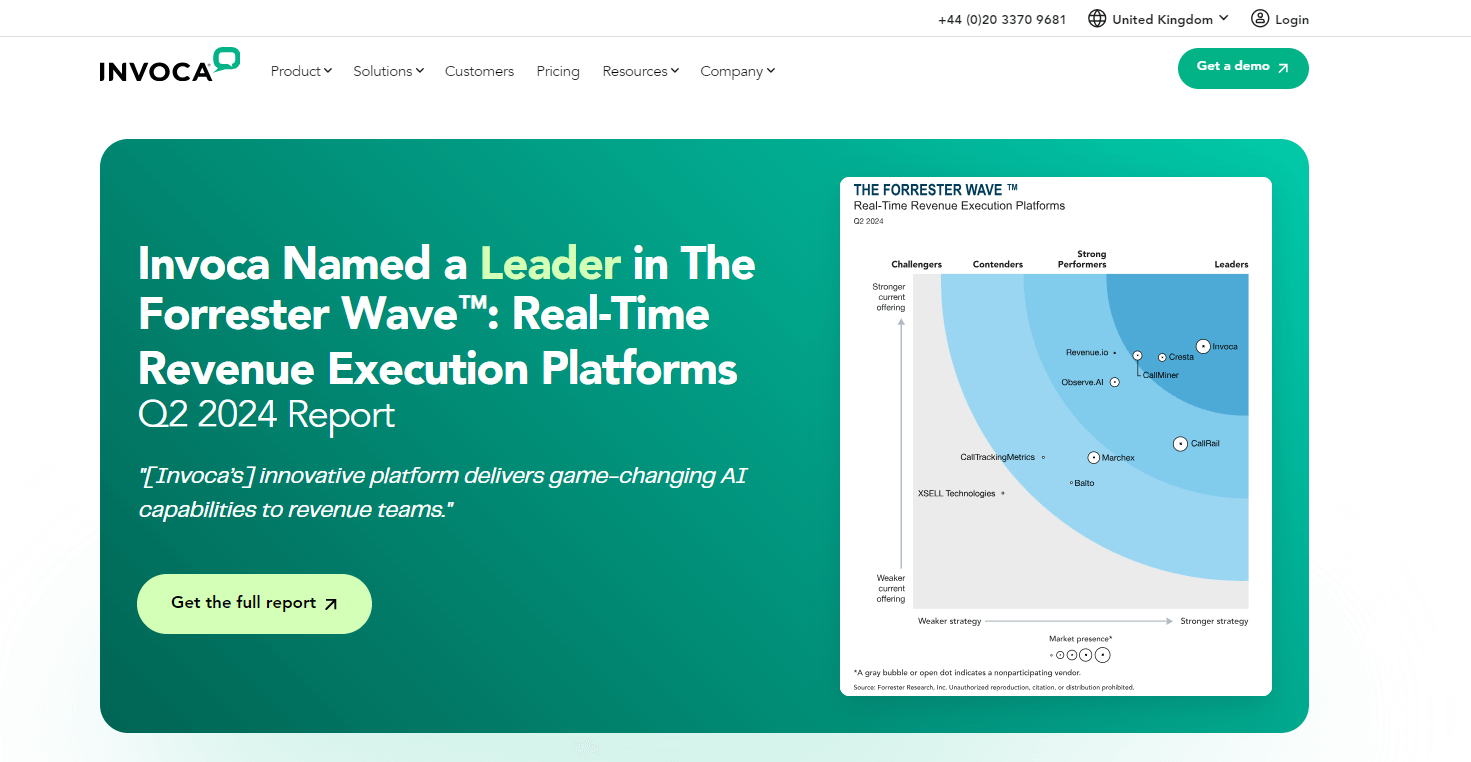Click the arrow icon on Get a demo
The image size is (1471, 762).
coord(1283,68)
